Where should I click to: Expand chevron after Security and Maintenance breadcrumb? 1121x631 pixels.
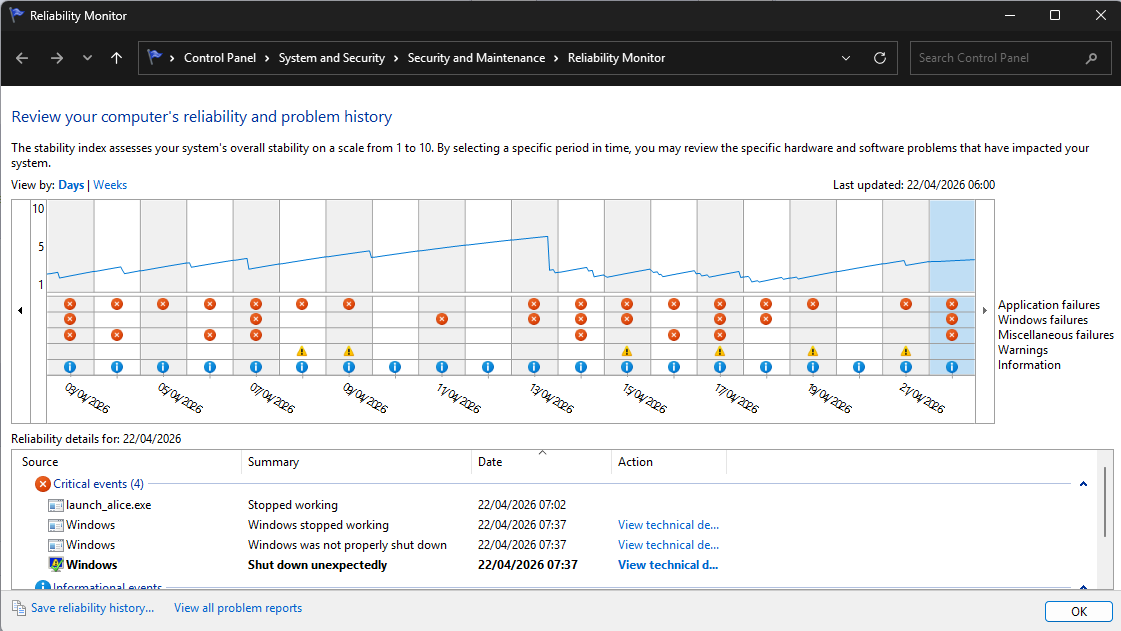point(556,58)
